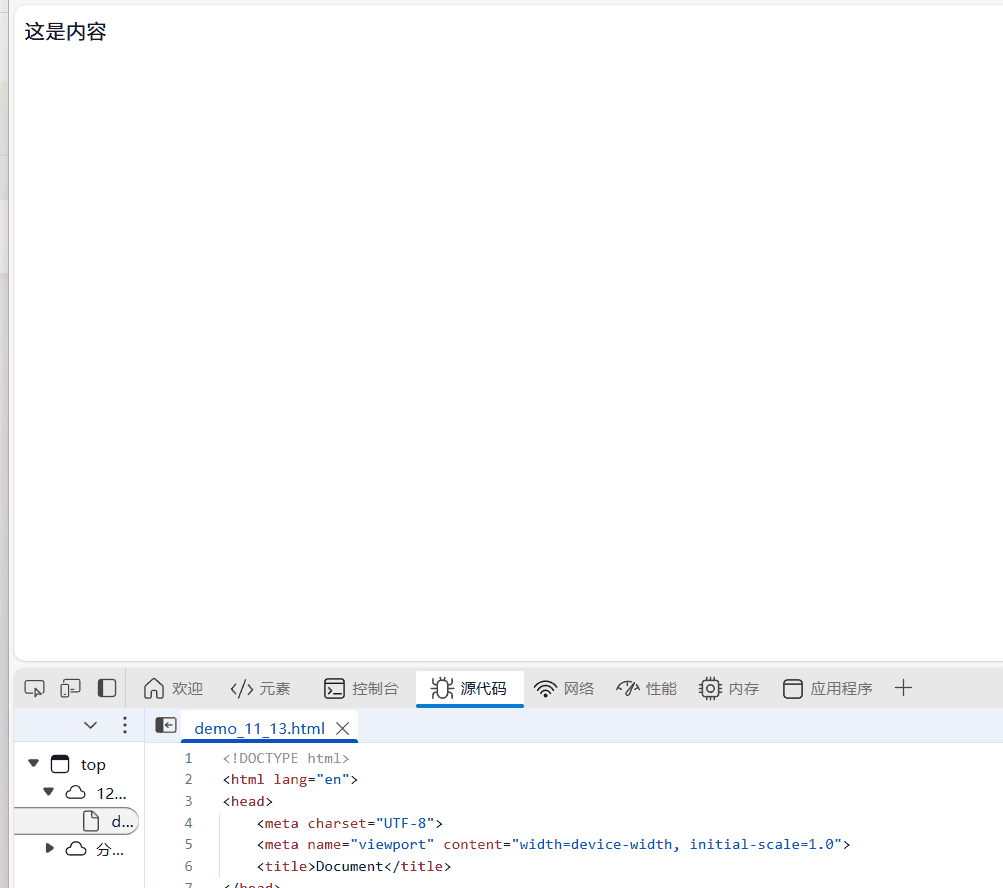Activate the inspect element picker icon
Viewport: 1003px width, 888px height.
click(35, 688)
